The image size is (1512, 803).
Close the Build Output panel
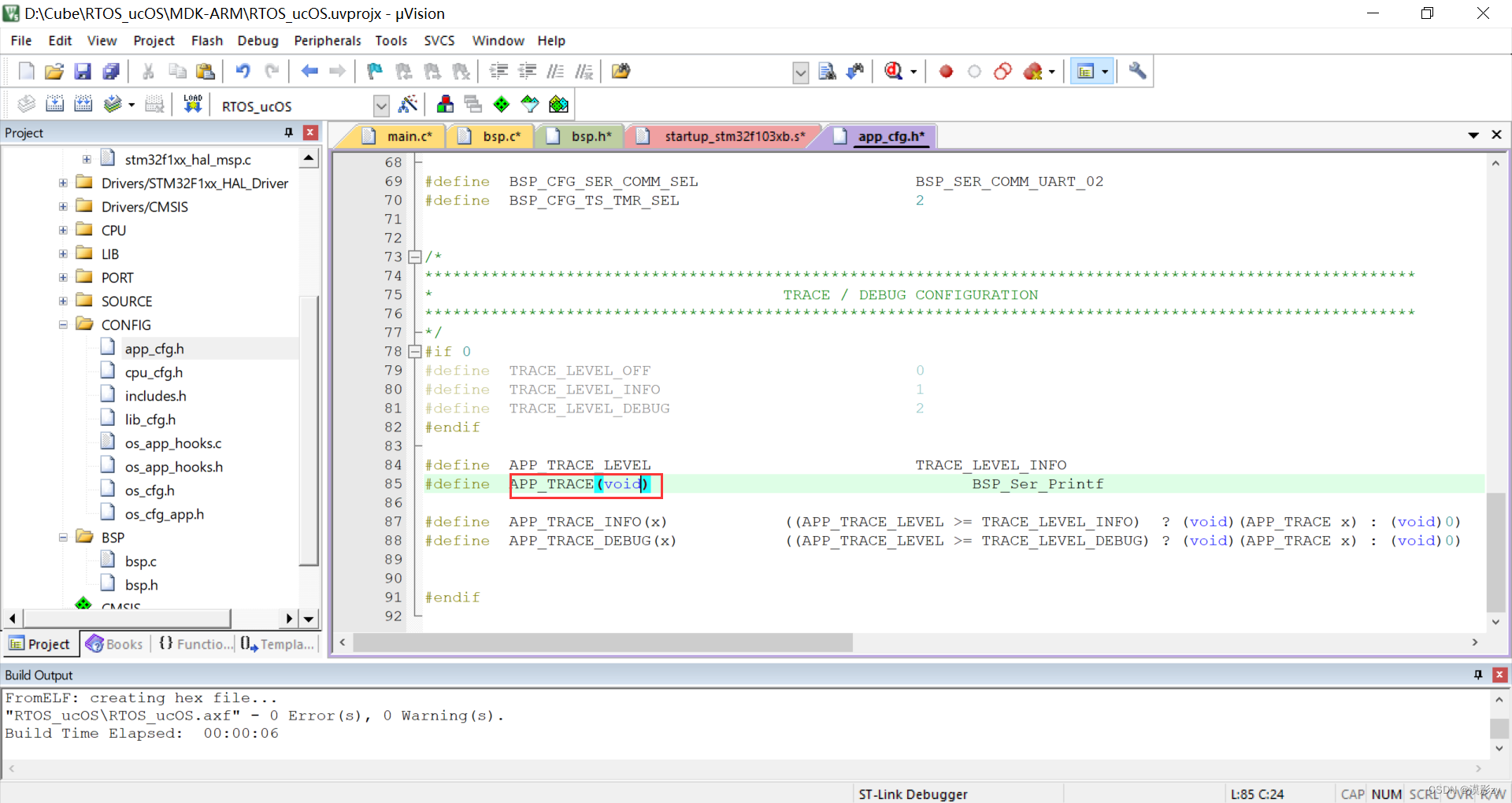pyautogui.click(x=1499, y=675)
